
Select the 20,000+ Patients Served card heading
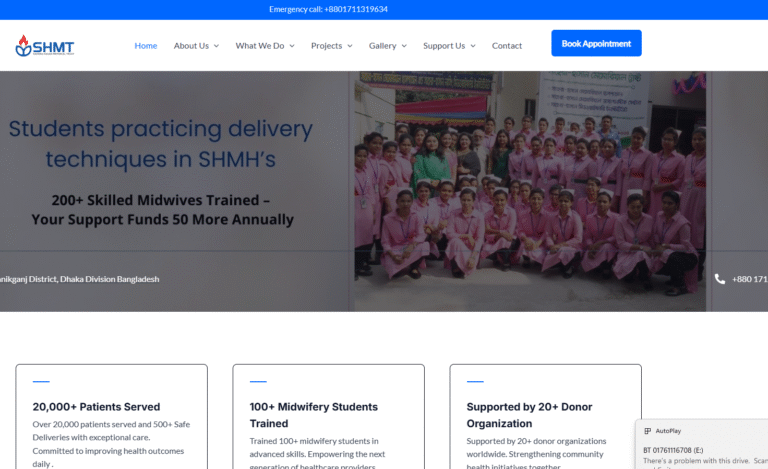point(96,407)
